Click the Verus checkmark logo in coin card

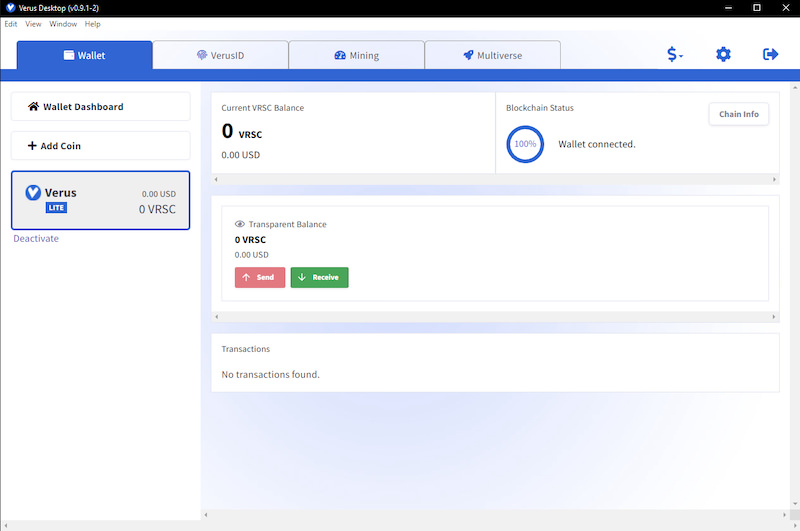[x=33, y=192]
